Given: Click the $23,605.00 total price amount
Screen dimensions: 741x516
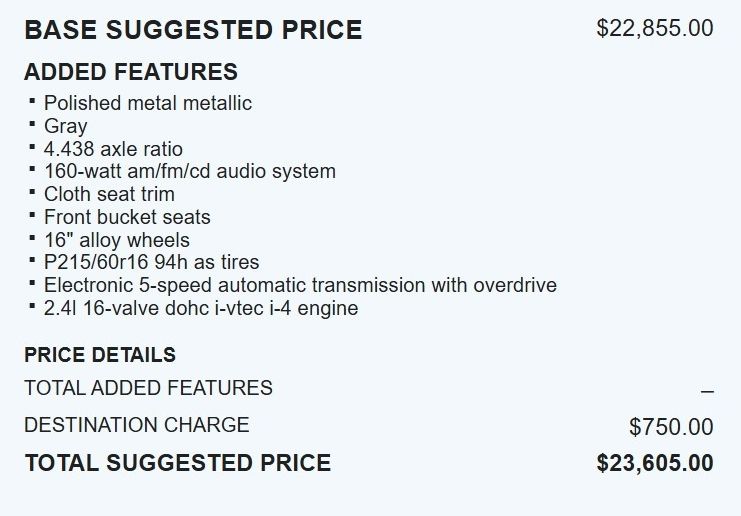Looking at the screenshot, I should click(x=655, y=463).
